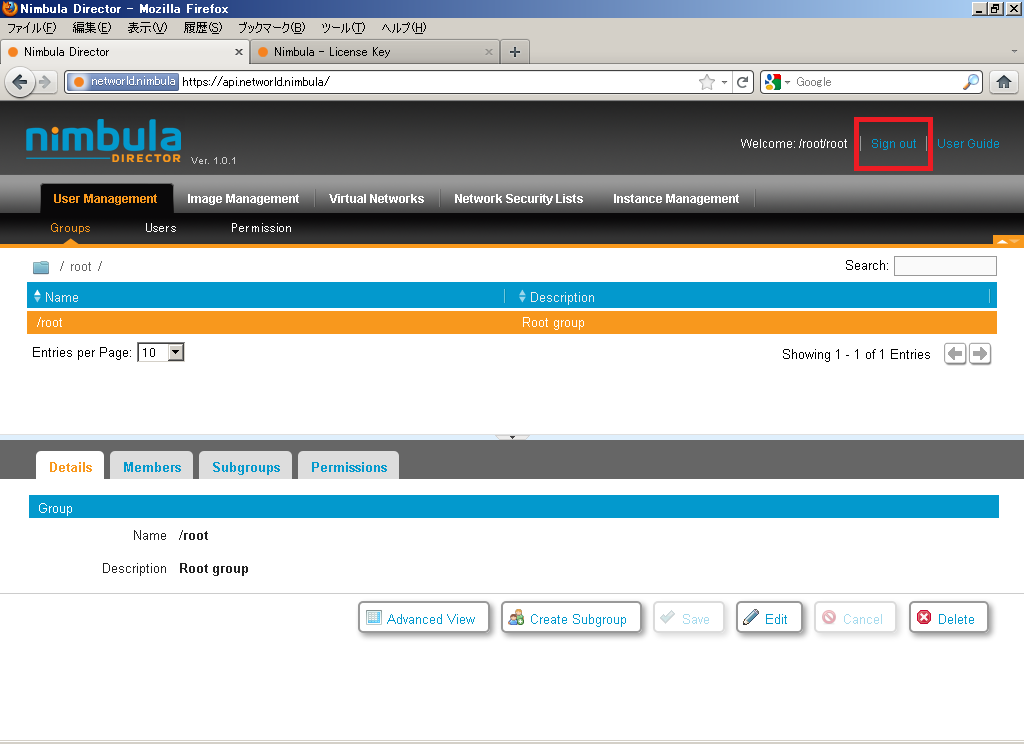The width and height of the screenshot is (1024, 744).
Task: Click 'Showing 1 - 1 of 1 Entries' text
Action: click(x=856, y=354)
